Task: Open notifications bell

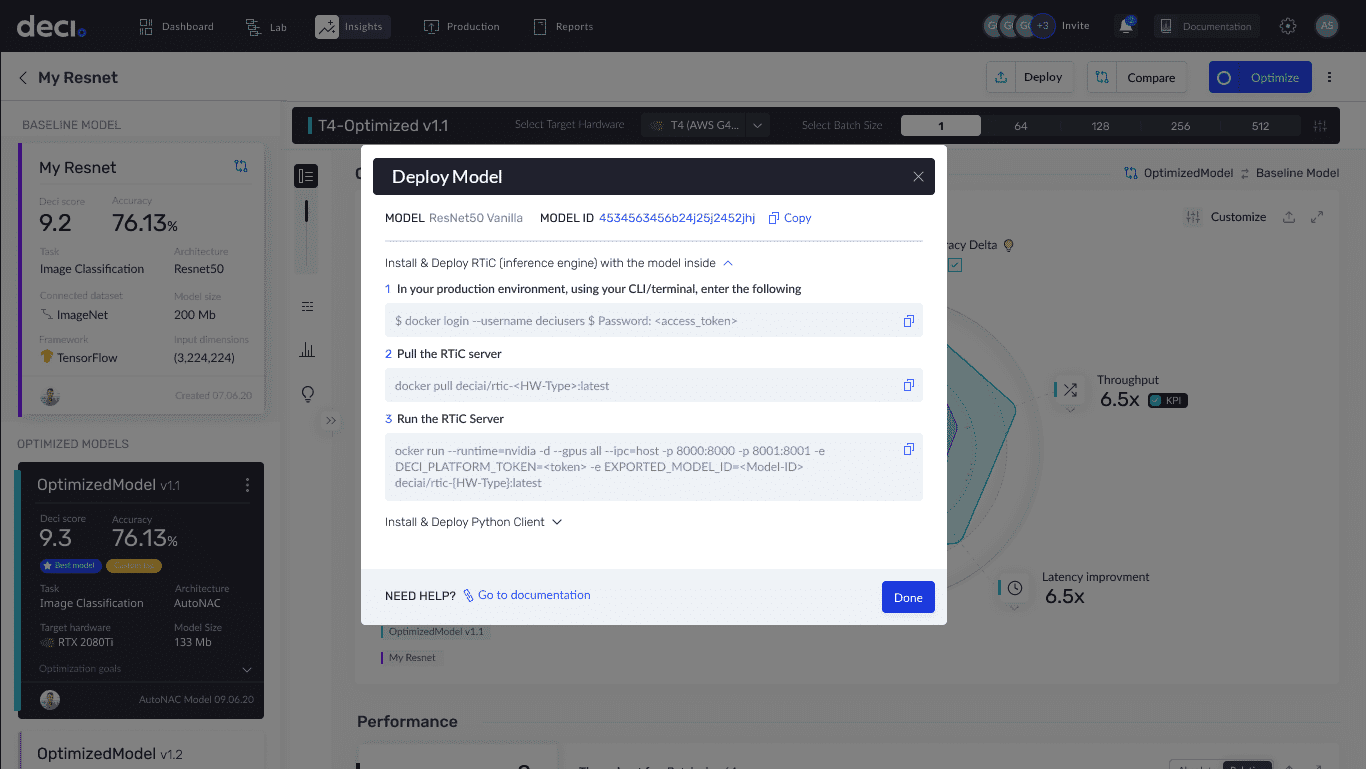Action: pyautogui.click(x=1127, y=26)
